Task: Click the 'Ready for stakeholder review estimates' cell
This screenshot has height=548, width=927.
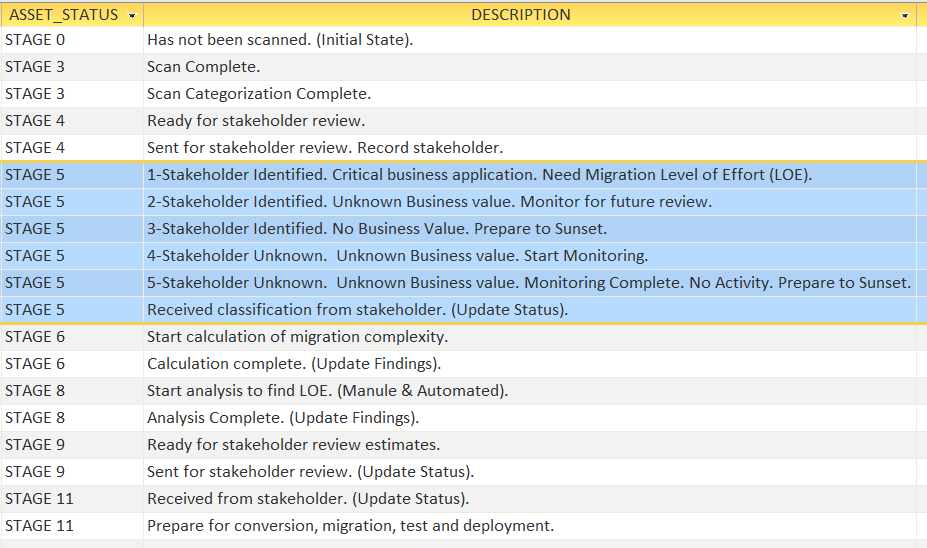Action: pos(293,445)
